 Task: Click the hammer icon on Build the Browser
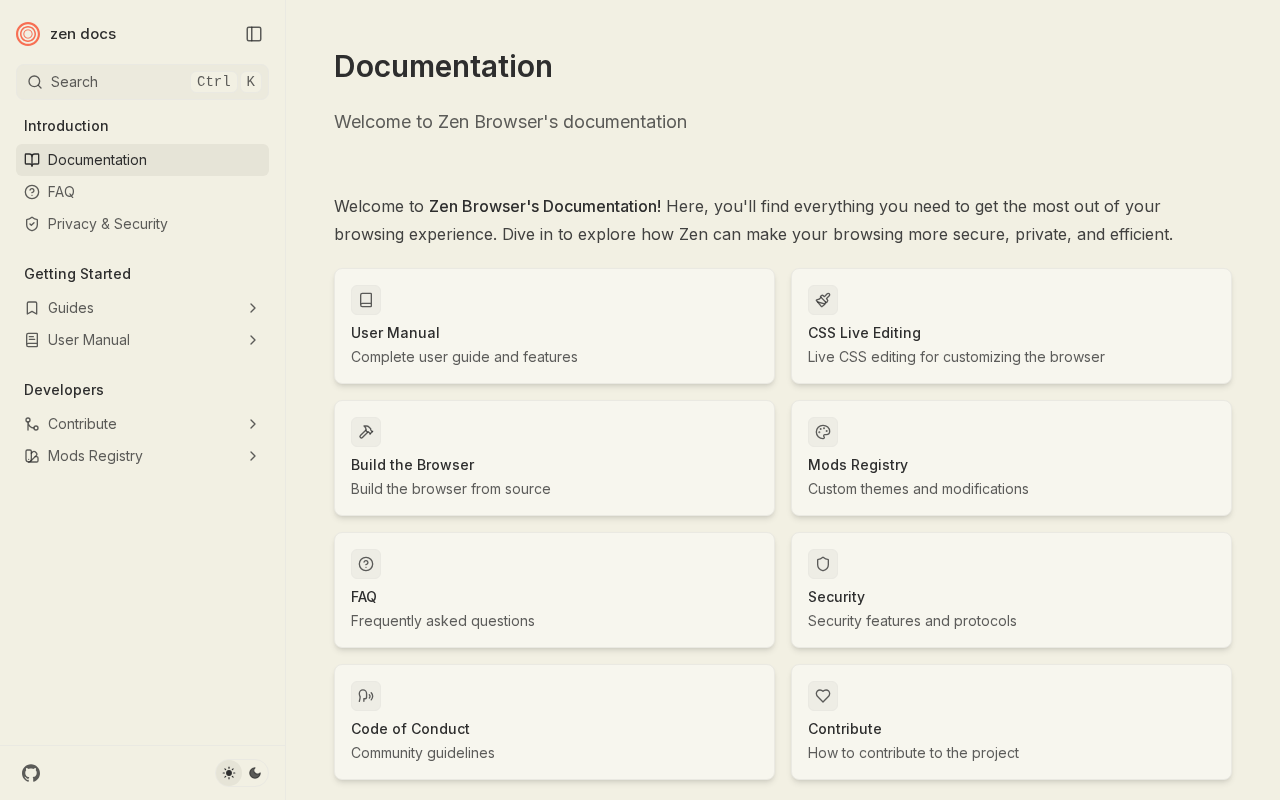click(x=366, y=432)
